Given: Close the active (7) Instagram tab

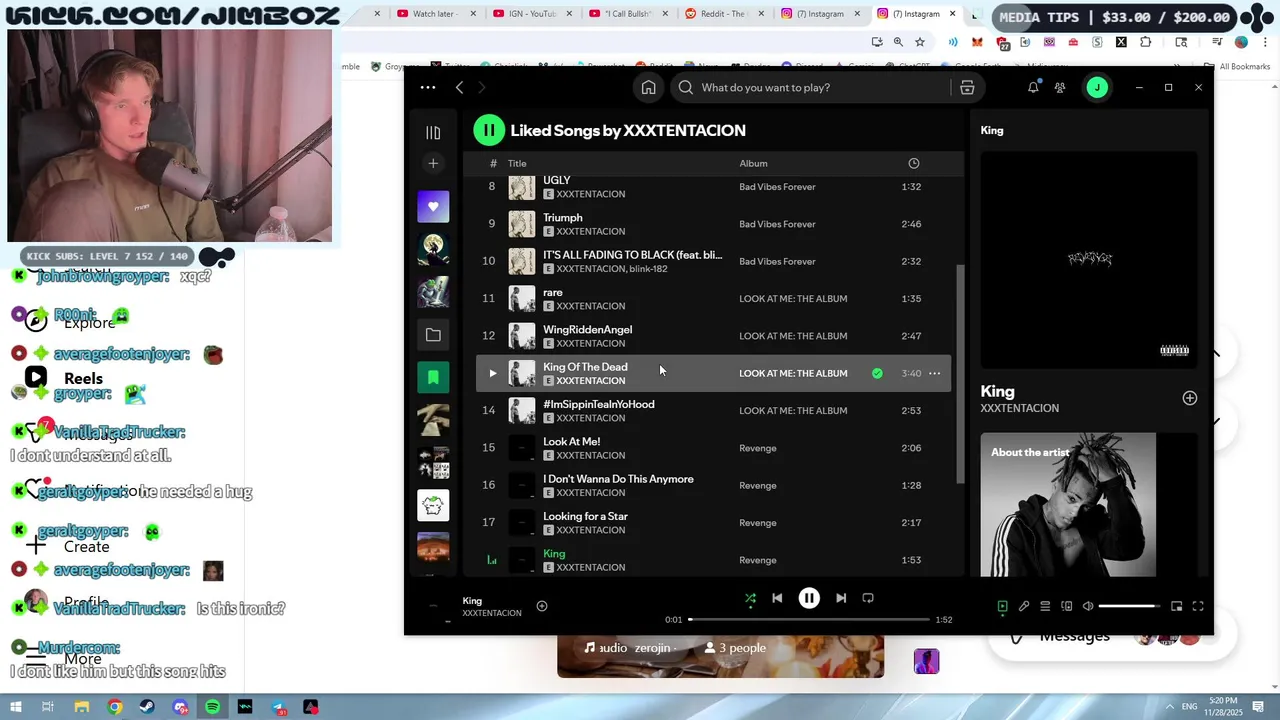Looking at the screenshot, I should point(953,14).
